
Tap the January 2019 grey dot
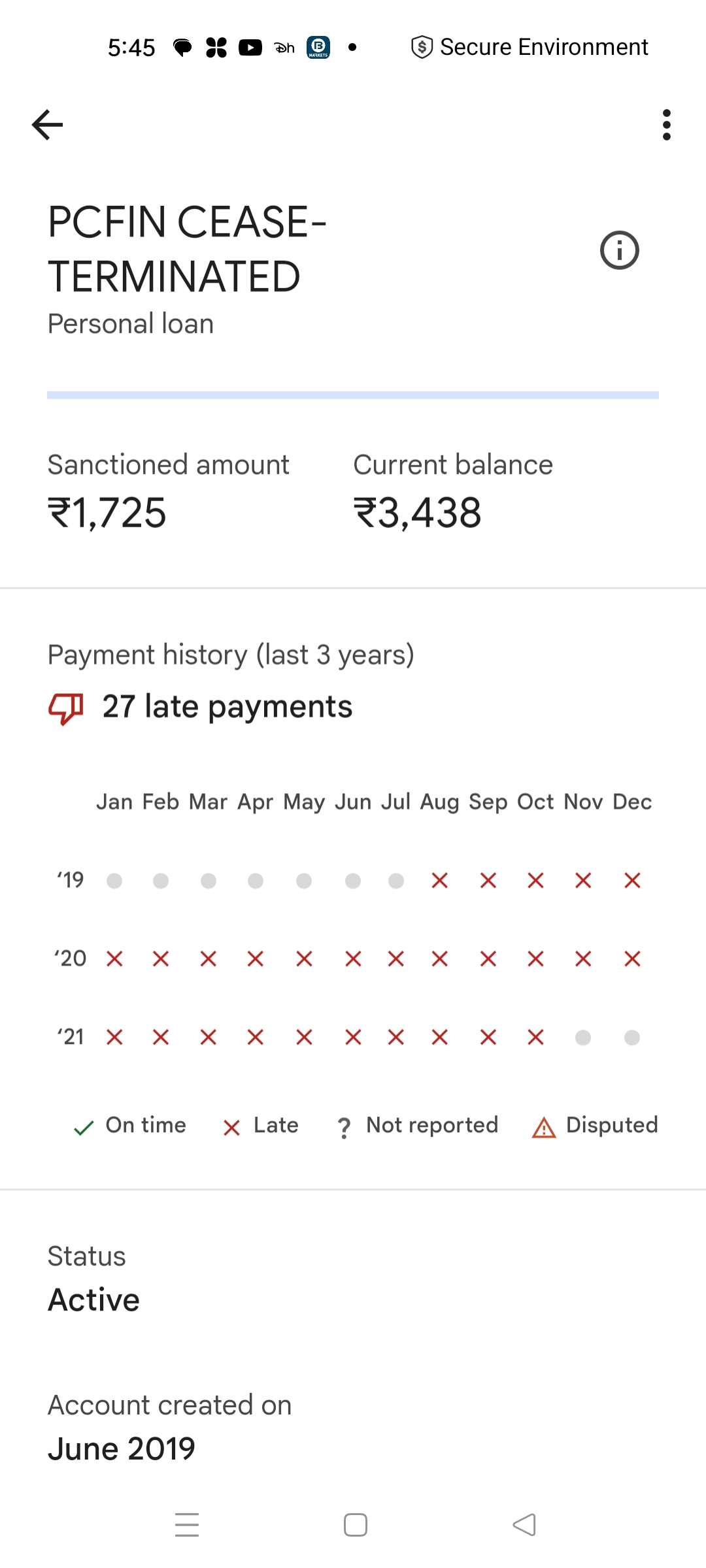coord(114,881)
